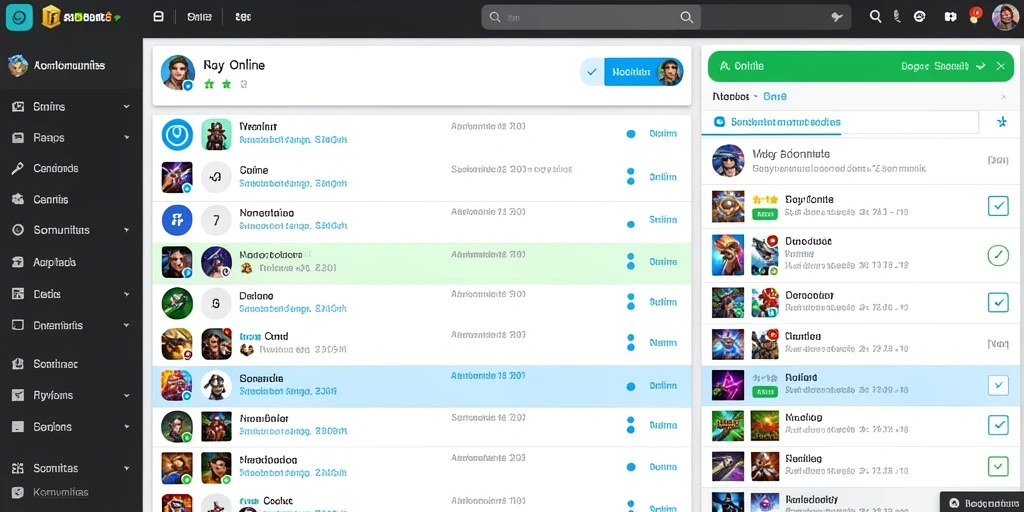1024x512 pixels.
Task: Click the Cendonds wrench icon
Action: pyautogui.click(x=18, y=168)
